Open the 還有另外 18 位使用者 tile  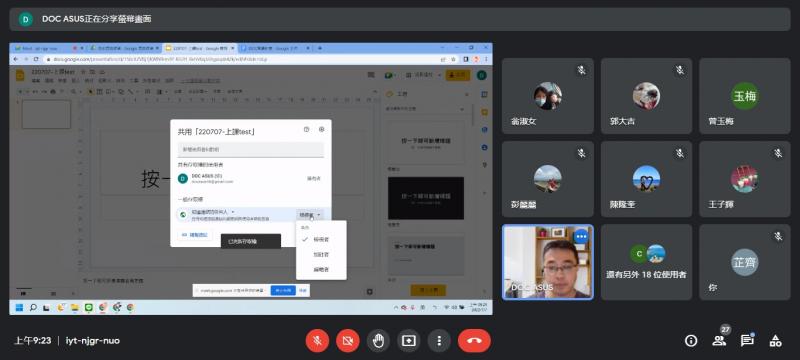646,262
